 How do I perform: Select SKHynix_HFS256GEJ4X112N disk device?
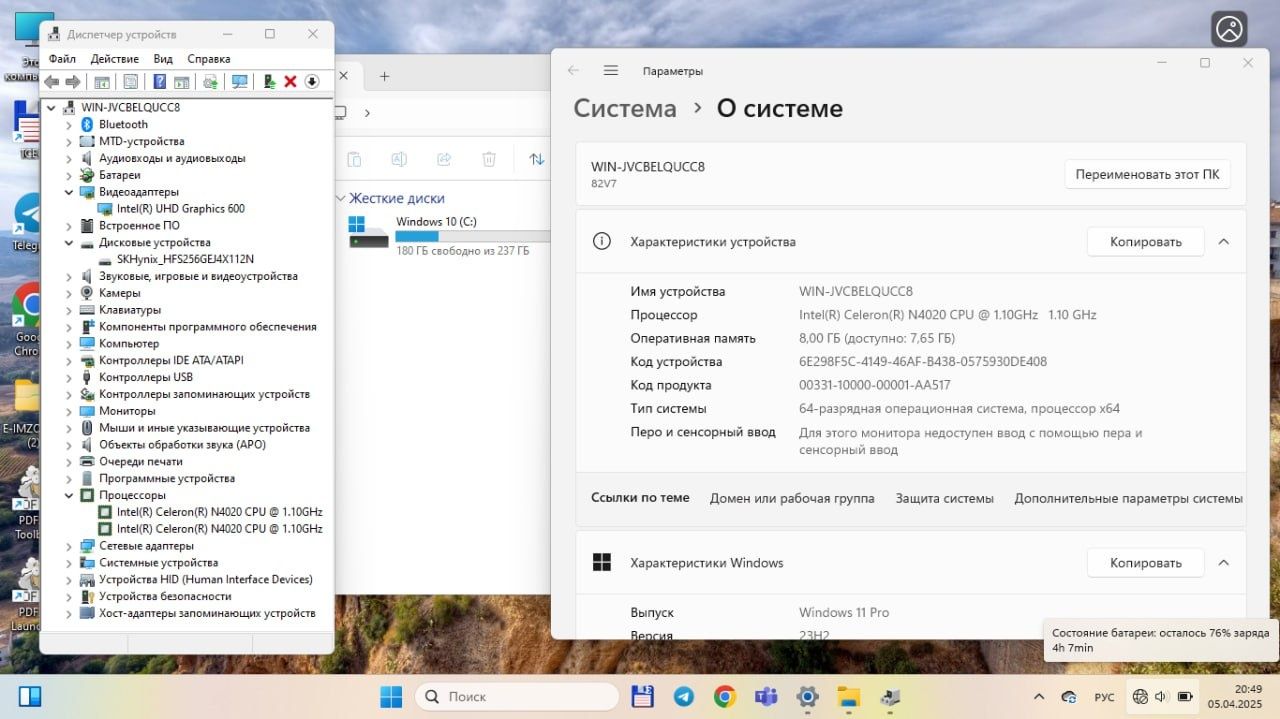[185, 259]
